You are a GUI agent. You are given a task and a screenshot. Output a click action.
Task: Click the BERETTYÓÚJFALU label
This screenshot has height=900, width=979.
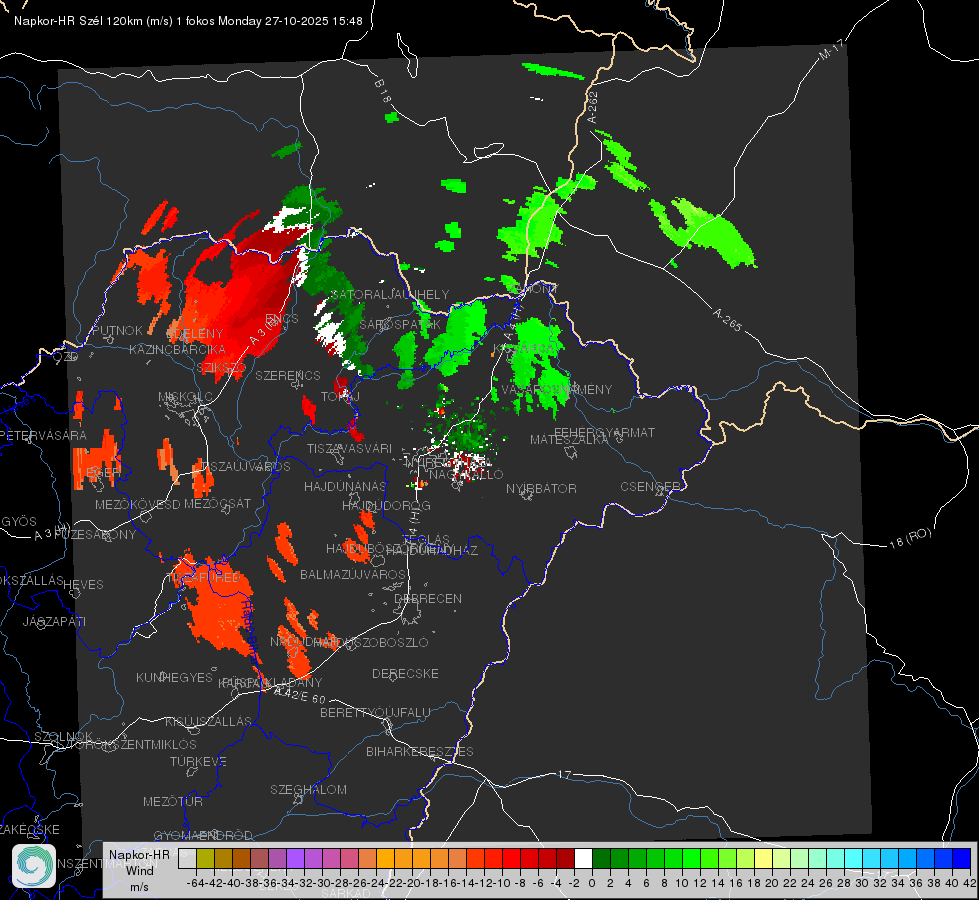tap(375, 712)
